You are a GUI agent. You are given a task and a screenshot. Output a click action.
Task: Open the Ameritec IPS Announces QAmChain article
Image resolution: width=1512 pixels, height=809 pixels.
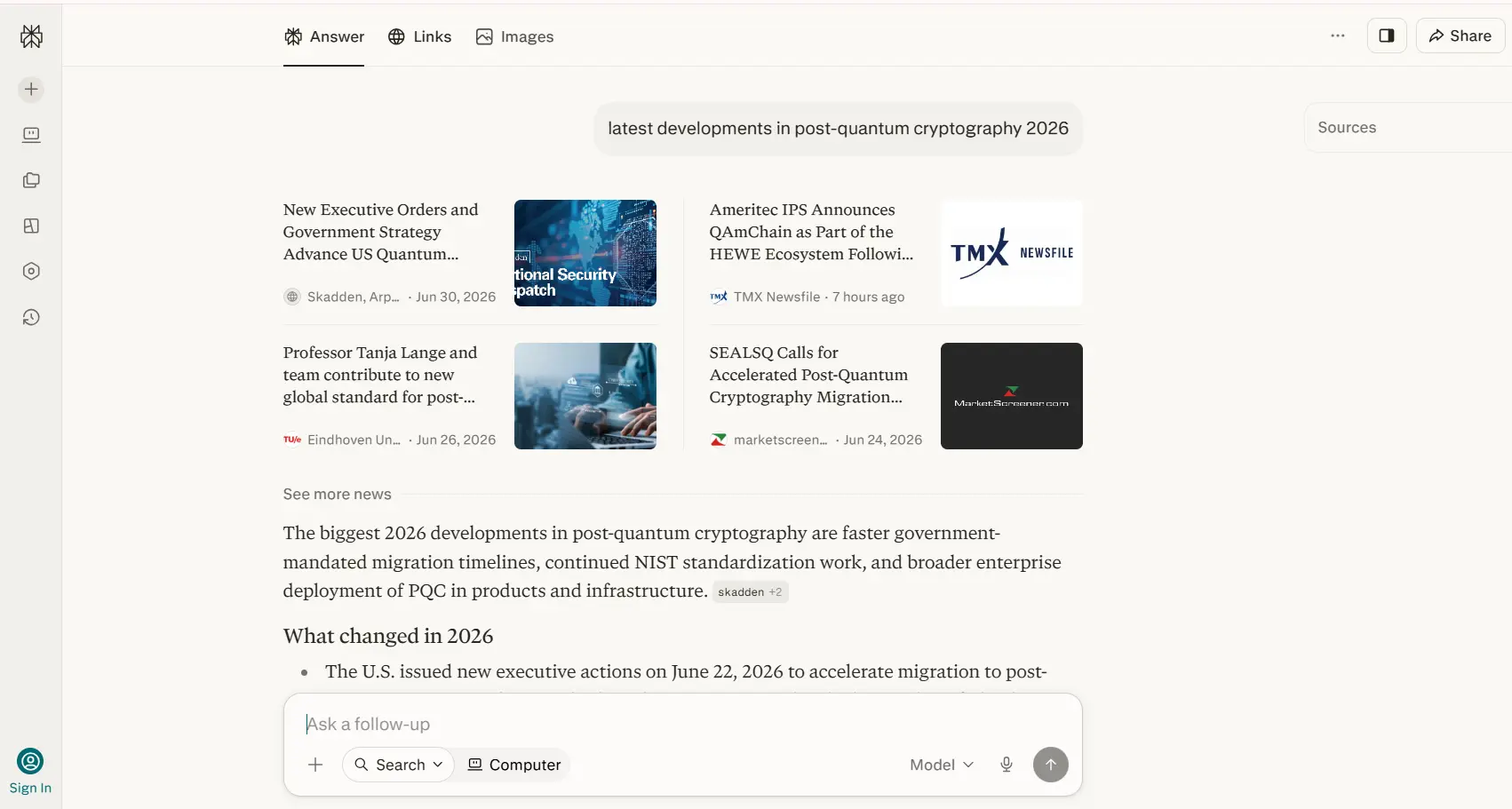811,232
